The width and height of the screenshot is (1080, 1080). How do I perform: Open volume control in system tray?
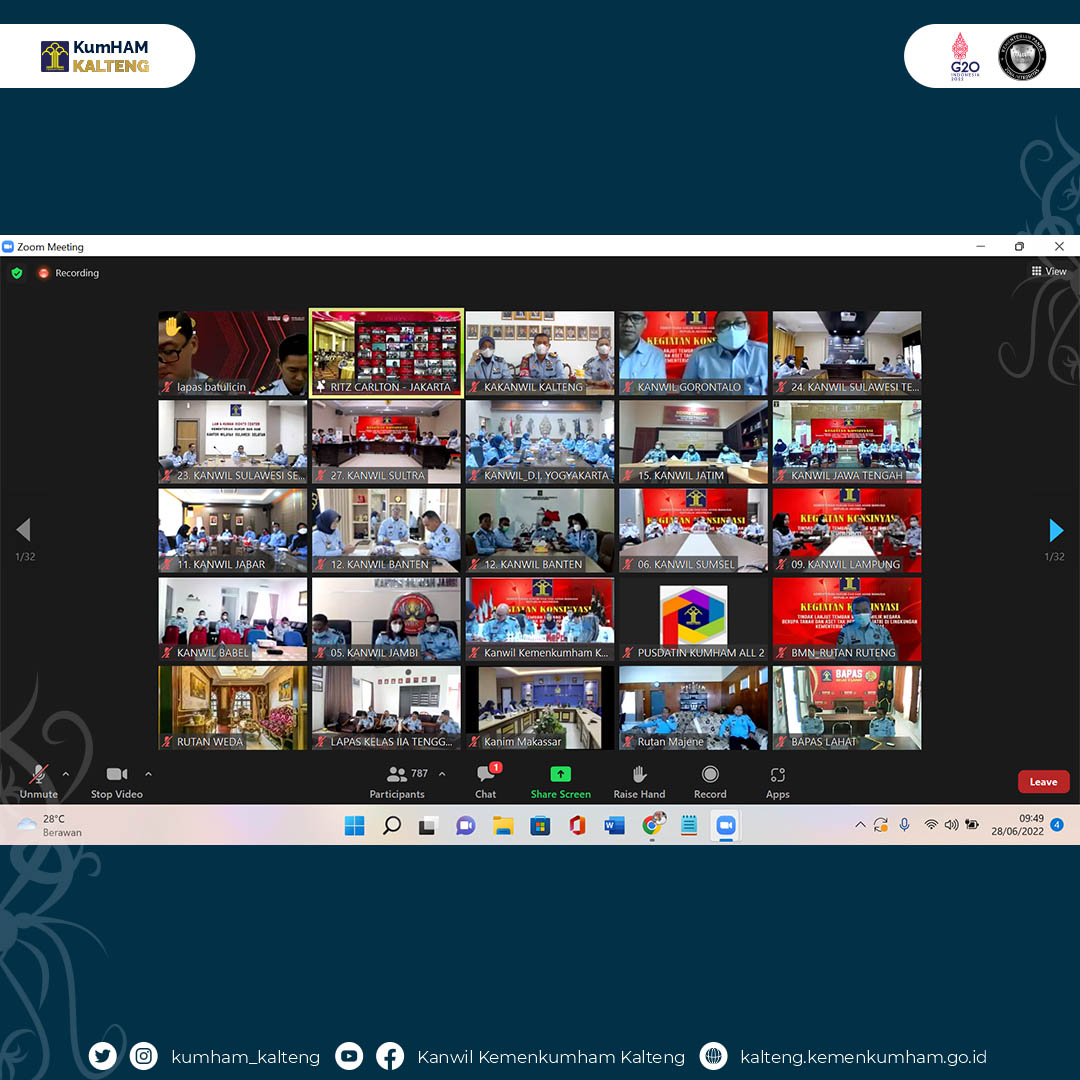point(952,824)
